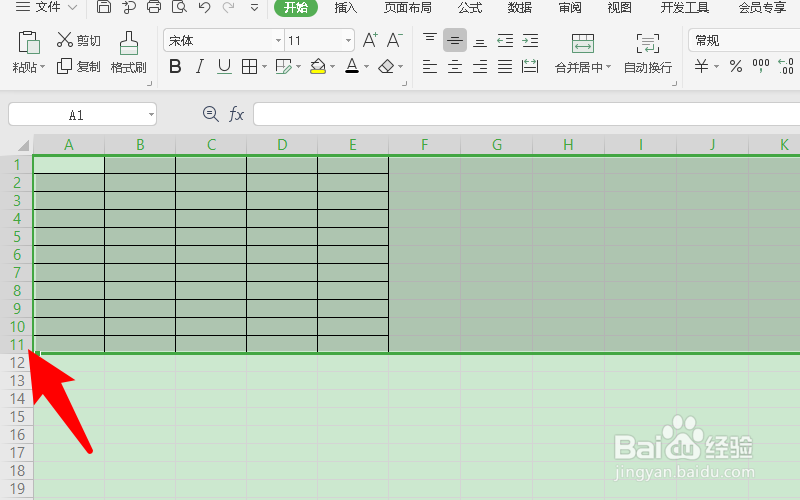Switch to the 插入 Insert tab

click(345, 8)
